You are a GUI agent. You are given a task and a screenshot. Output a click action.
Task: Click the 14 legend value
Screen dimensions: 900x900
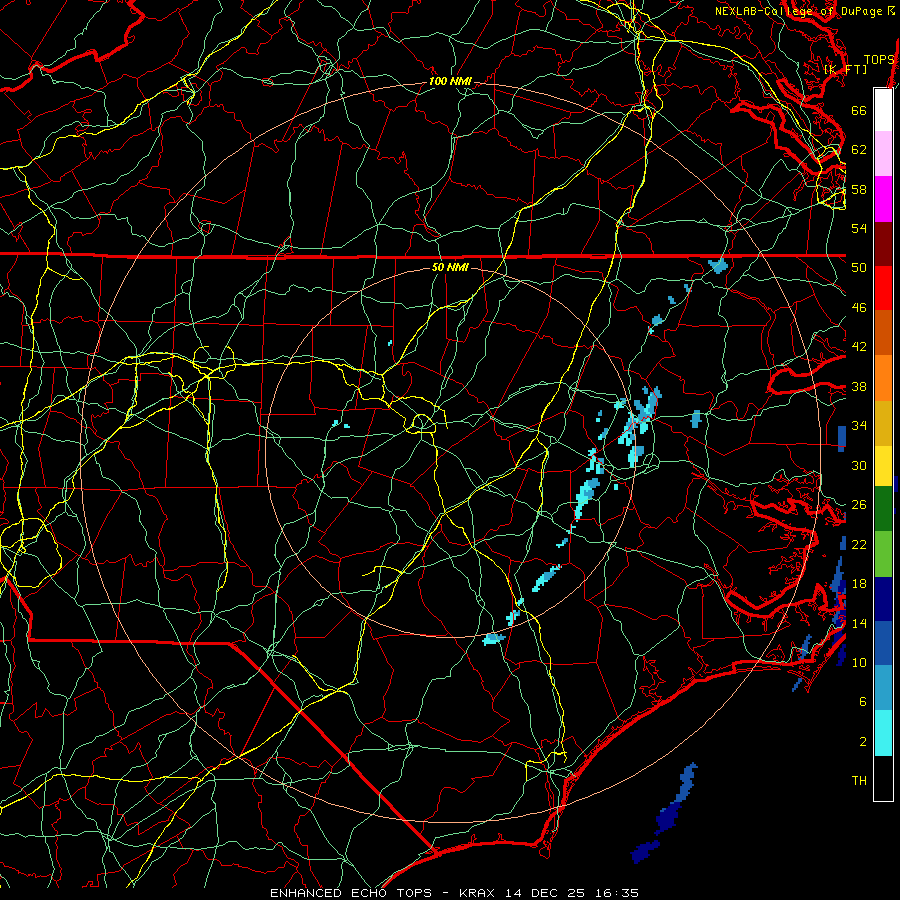859,623
